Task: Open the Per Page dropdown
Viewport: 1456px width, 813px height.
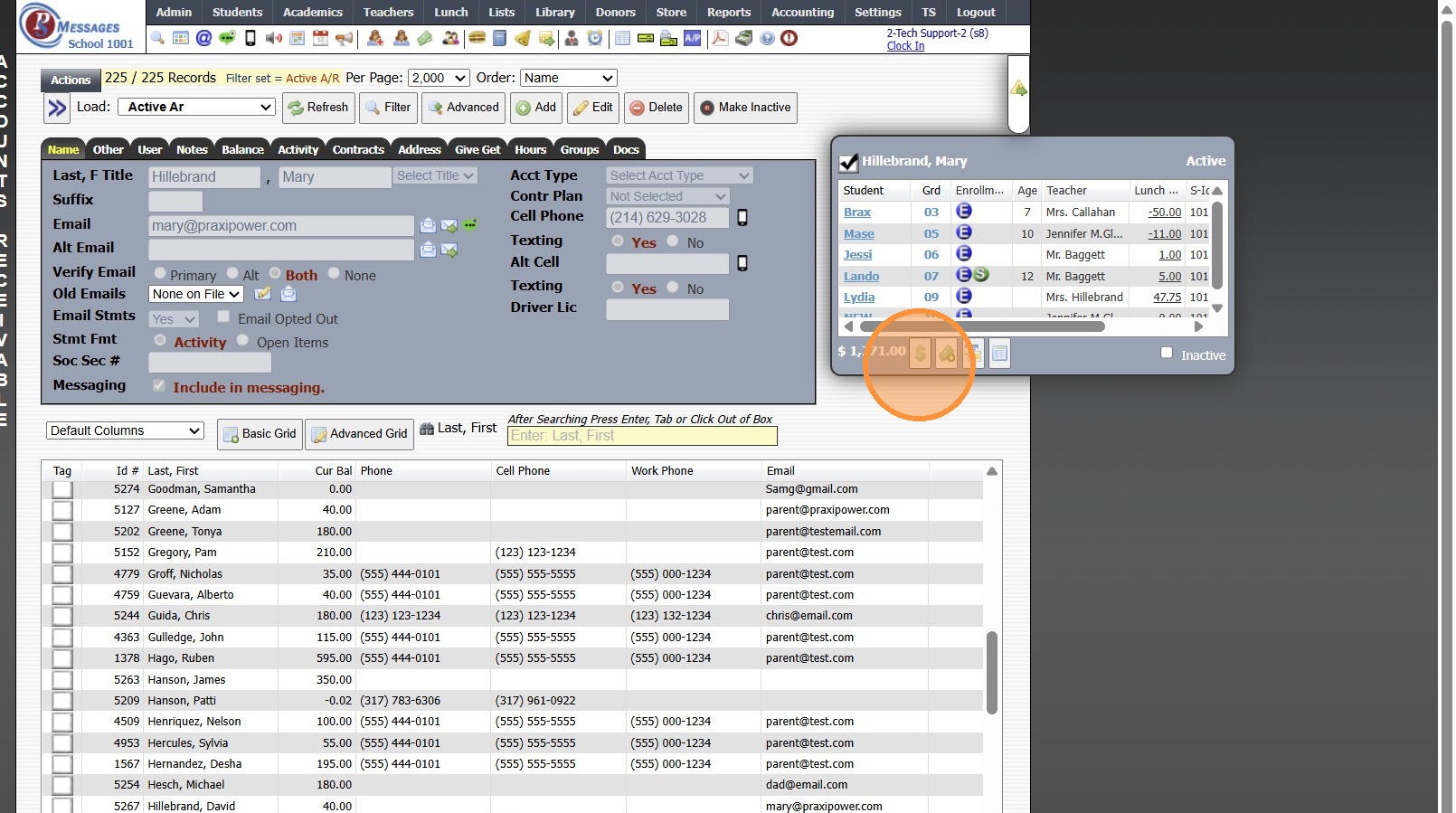Action: click(x=439, y=78)
